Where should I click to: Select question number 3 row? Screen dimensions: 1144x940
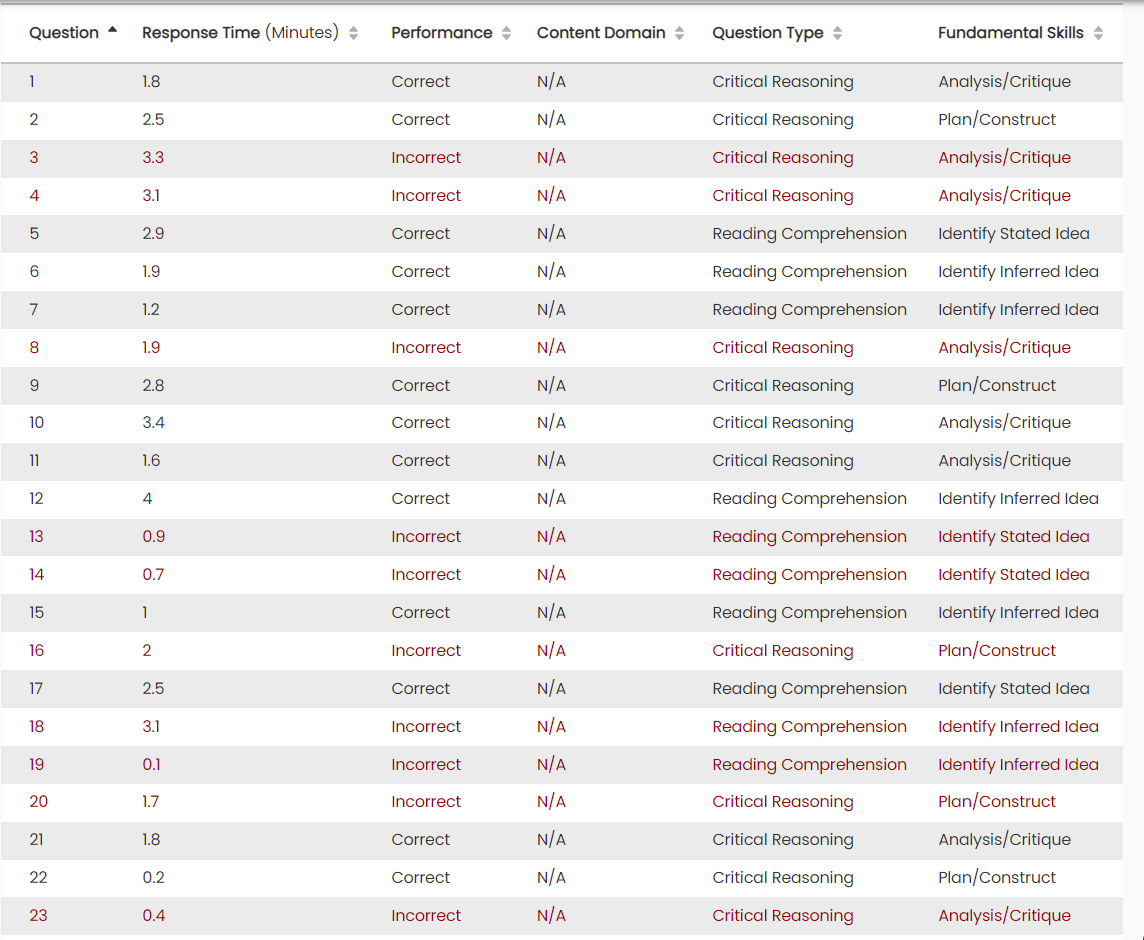tap(34, 158)
